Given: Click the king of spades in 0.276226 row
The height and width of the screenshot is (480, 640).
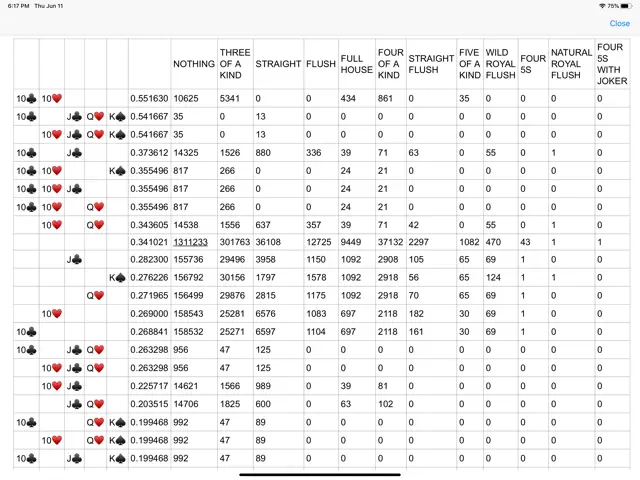Looking at the screenshot, I should (x=117, y=278).
